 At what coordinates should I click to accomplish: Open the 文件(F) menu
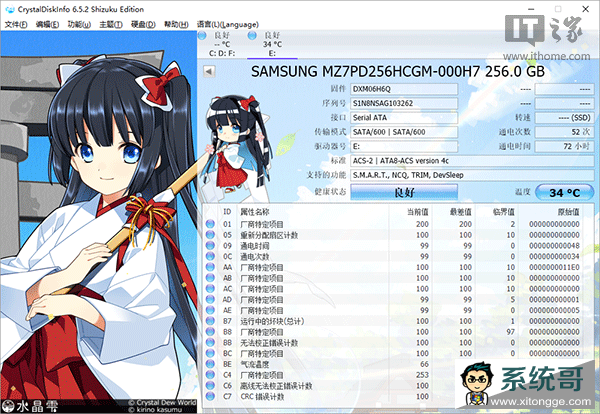[x=16, y=24]
